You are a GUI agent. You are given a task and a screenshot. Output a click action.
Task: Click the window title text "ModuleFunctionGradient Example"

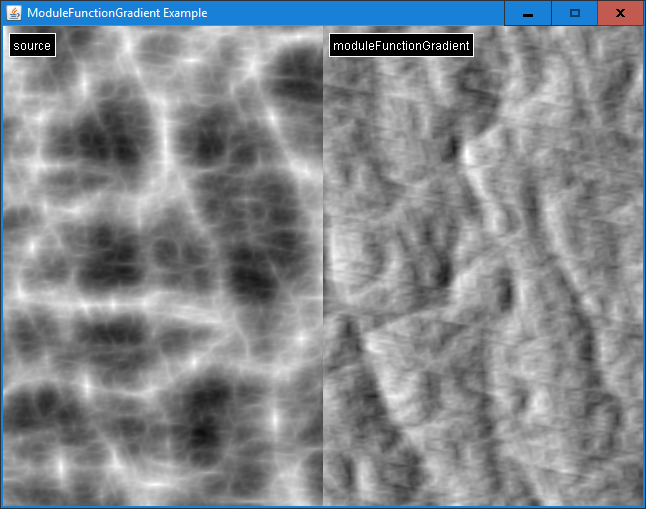(x=117, y=13)
